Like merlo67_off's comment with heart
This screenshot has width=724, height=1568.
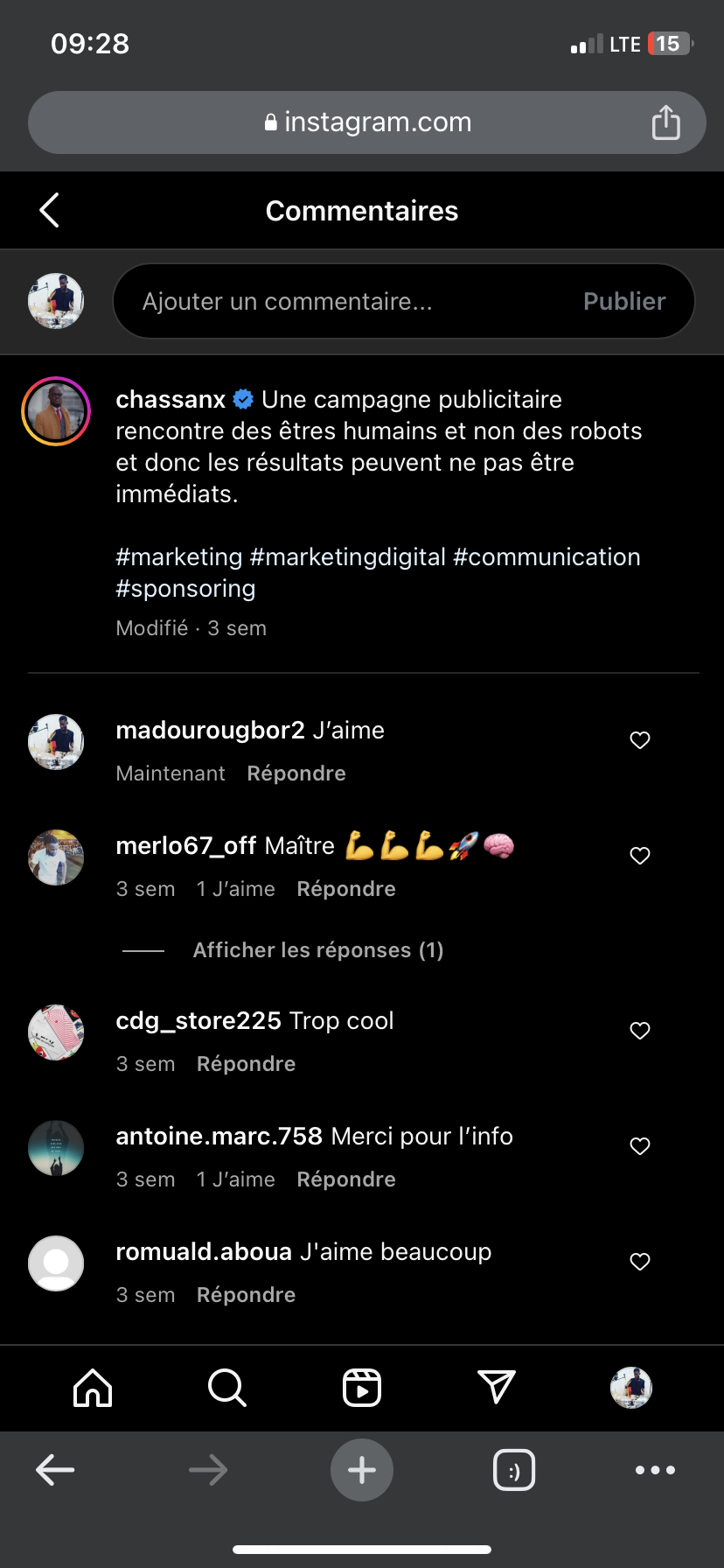[x=640, y=856]
